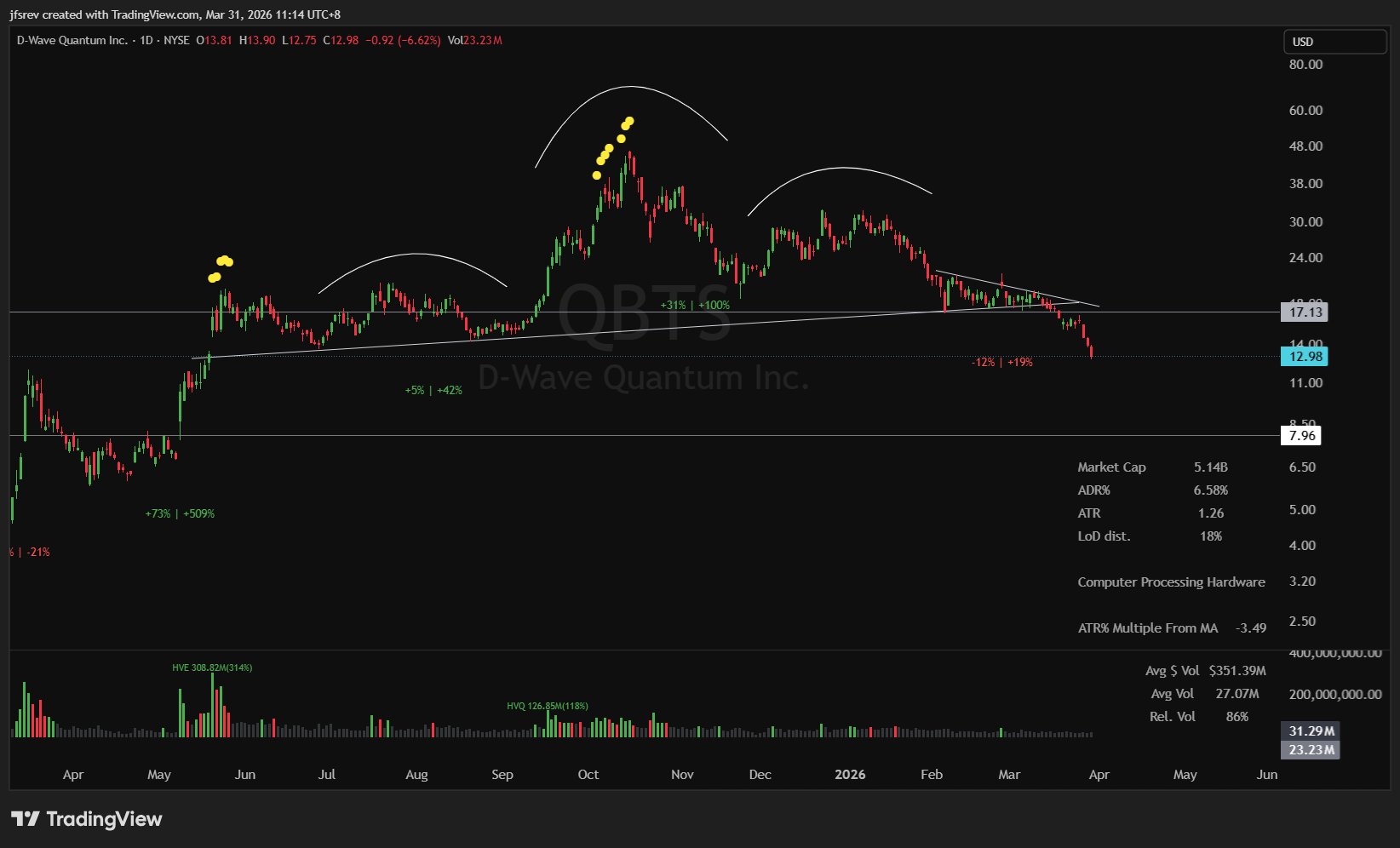
Task: Open the USD currency selector
Action: click(1334, 42)
